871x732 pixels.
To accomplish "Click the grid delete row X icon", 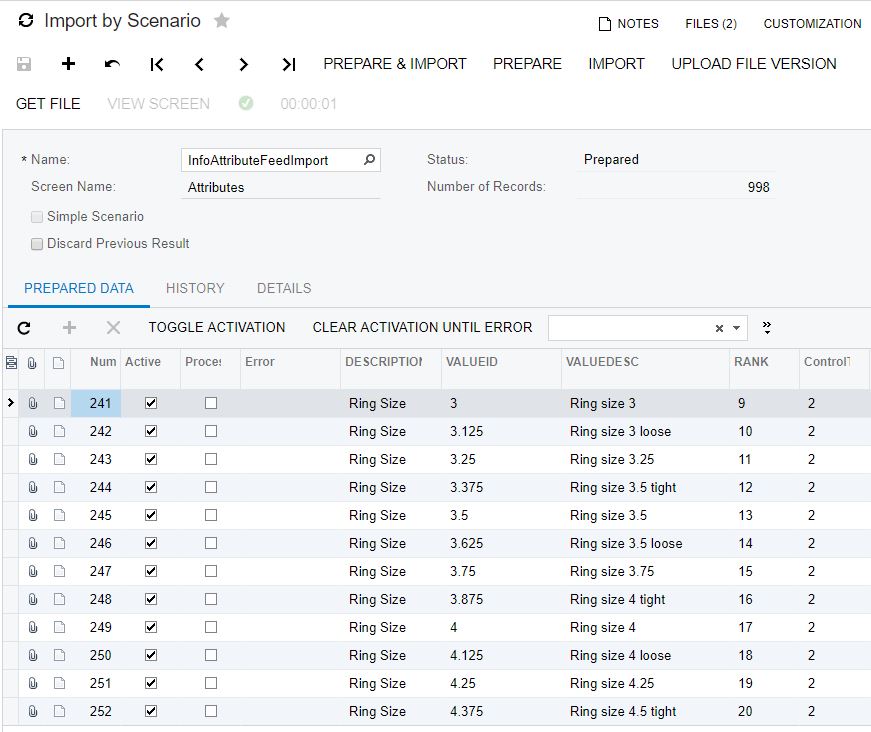I will (113, 328).
